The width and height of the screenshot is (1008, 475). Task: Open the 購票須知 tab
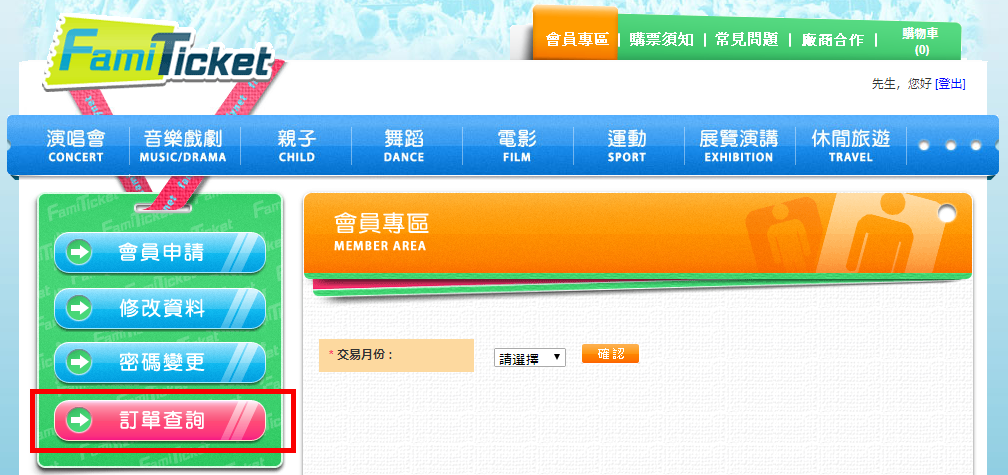tap(662, 39)
